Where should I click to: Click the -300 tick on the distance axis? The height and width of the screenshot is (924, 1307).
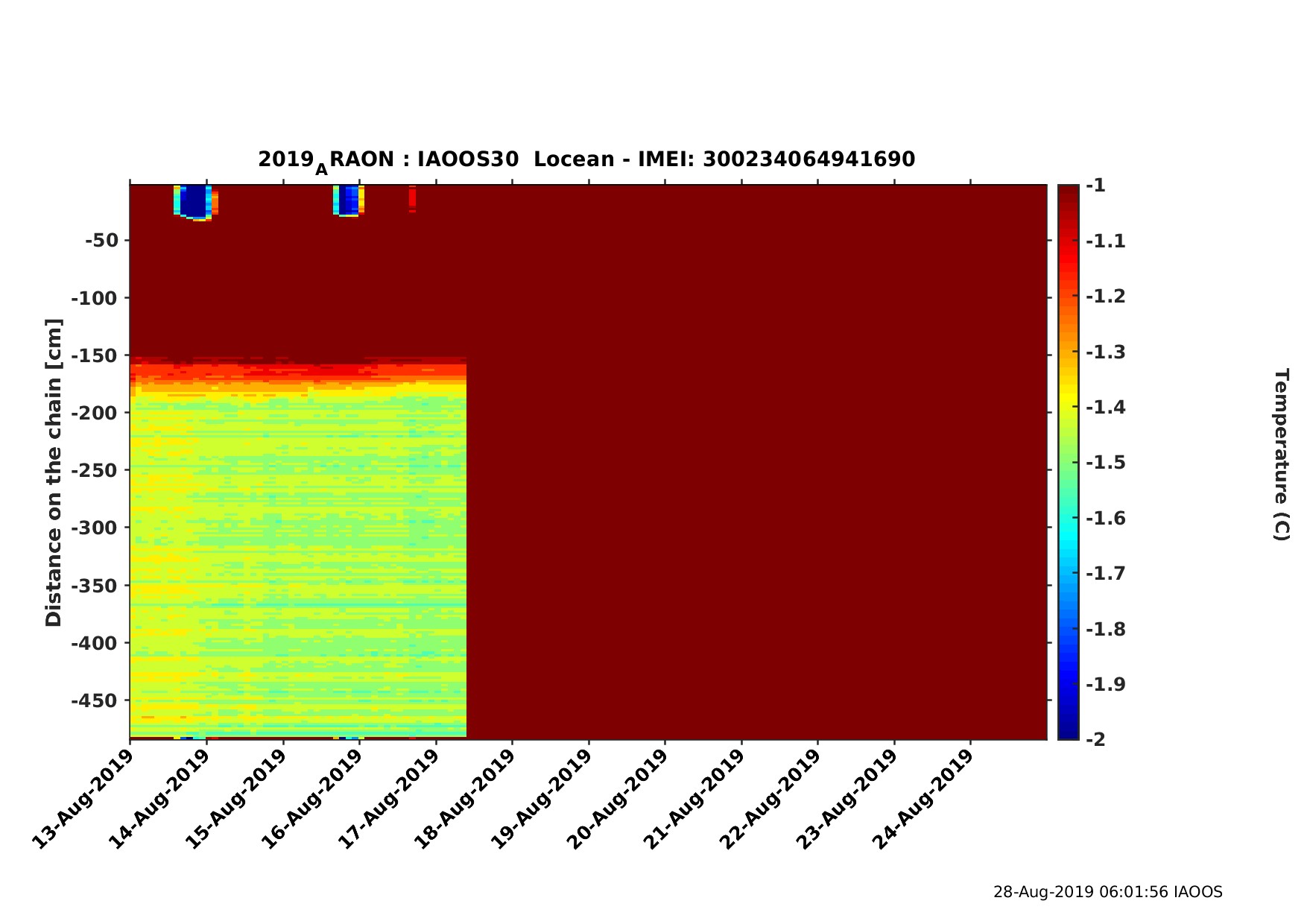coord(95,528)
